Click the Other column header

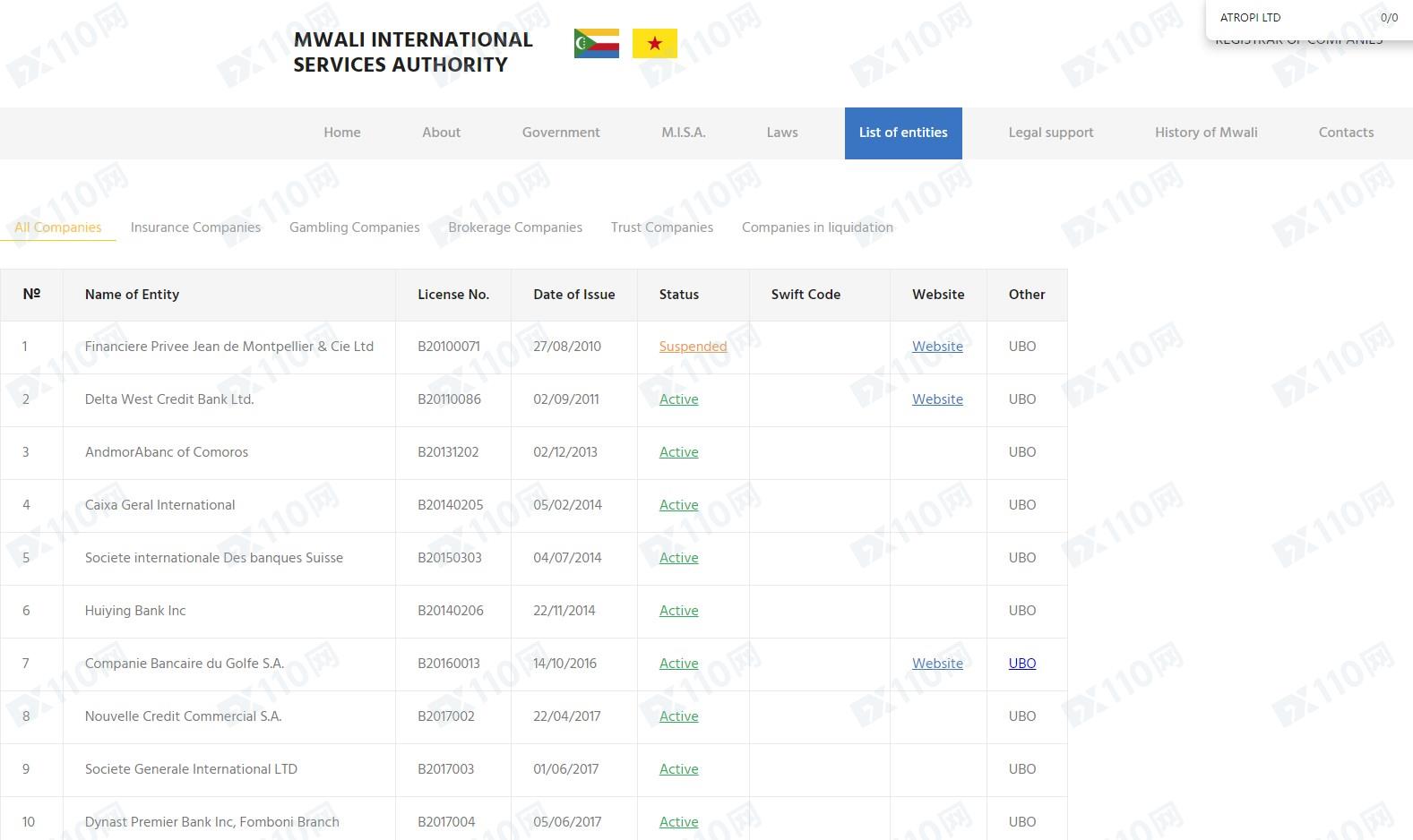tap(1027, 295)
